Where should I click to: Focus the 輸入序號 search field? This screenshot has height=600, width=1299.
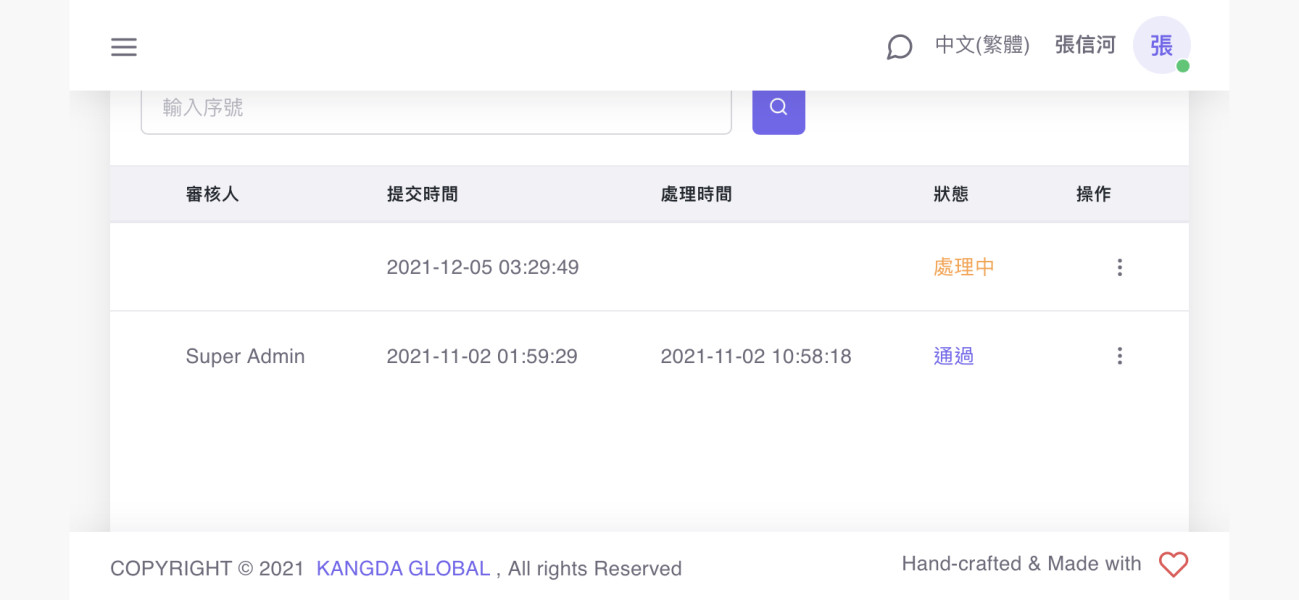(436, 108)
